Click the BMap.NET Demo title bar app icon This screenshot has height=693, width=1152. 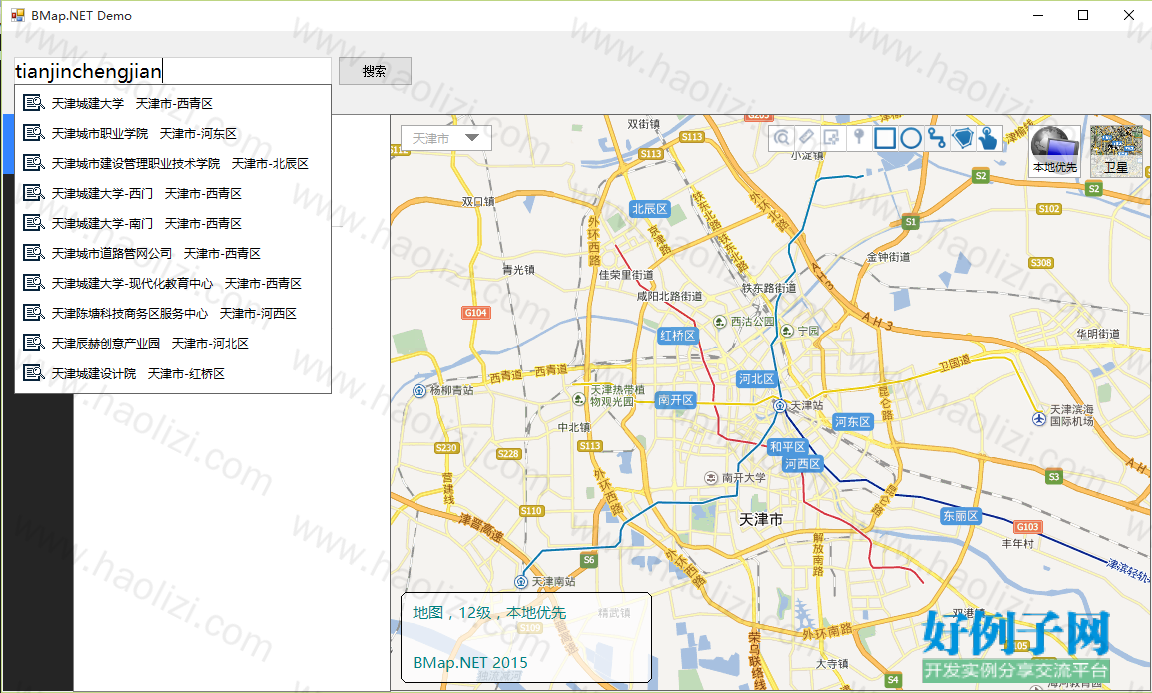click(18, 15)
